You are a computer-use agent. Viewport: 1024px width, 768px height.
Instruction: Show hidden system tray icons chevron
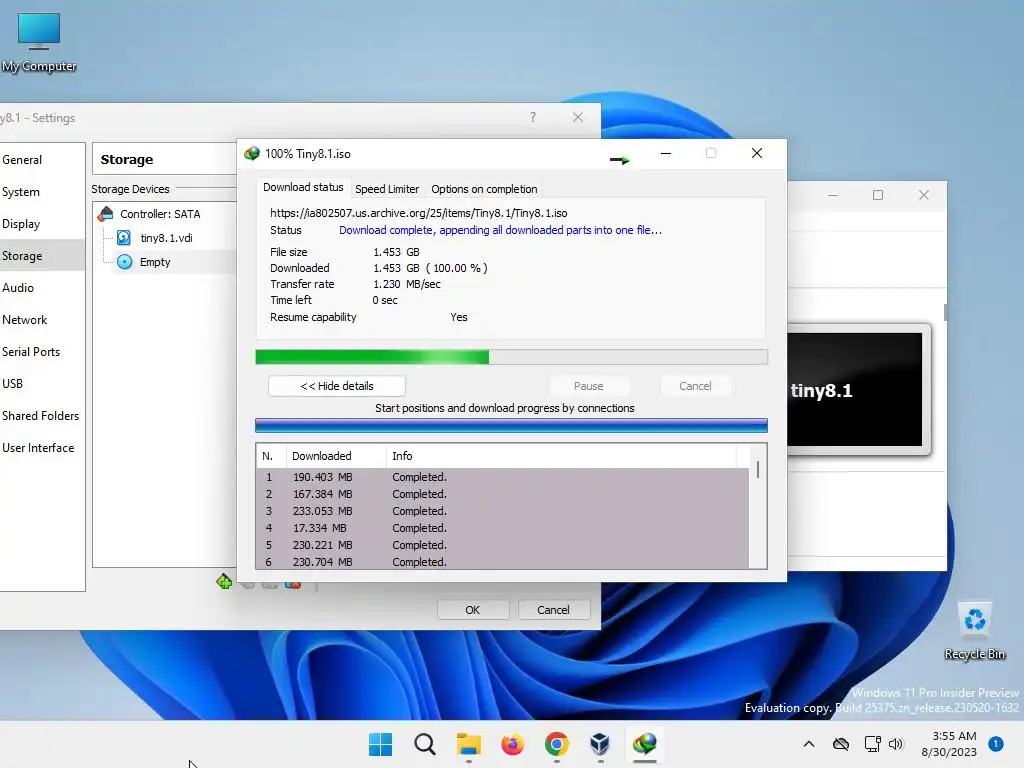808,744
